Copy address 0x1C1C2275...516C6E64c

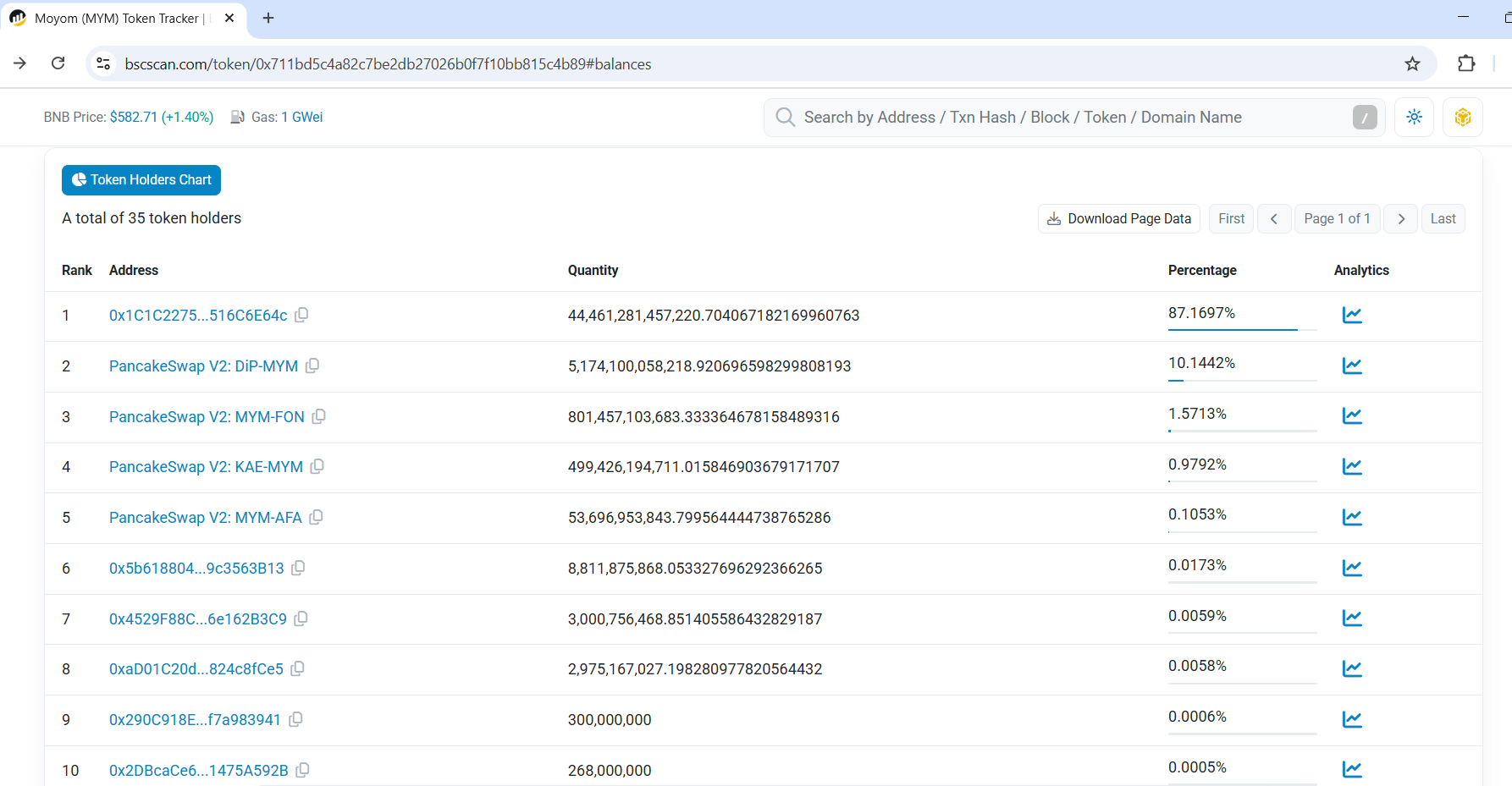(x=301, y=315)
